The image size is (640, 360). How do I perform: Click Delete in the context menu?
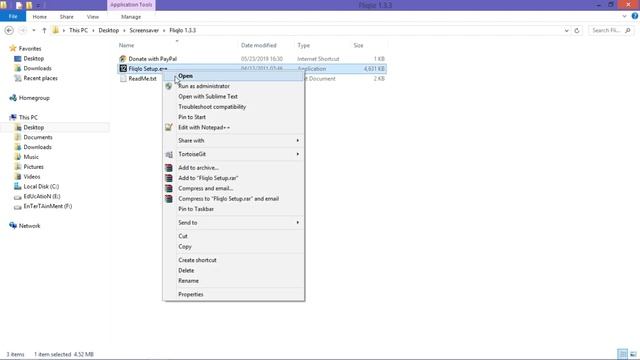coord(233,270)
